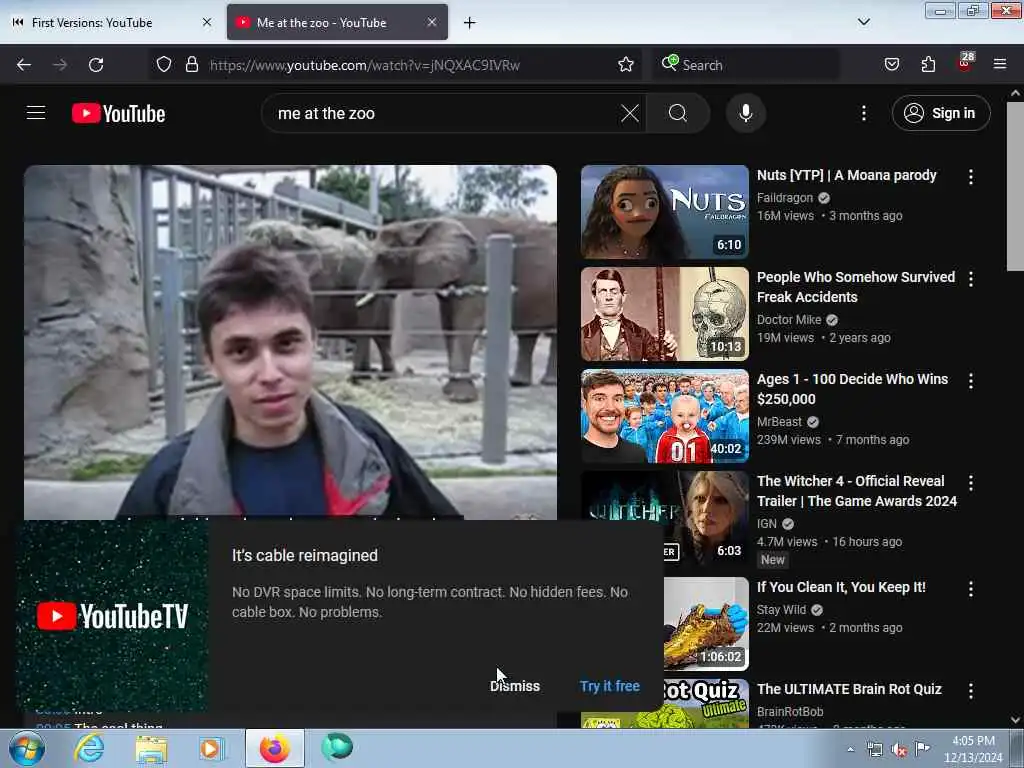The image size is (1024, 768).
Task: Open The Witcher 4 Official Reveal Trailer title
Action: tap(857, 490)
